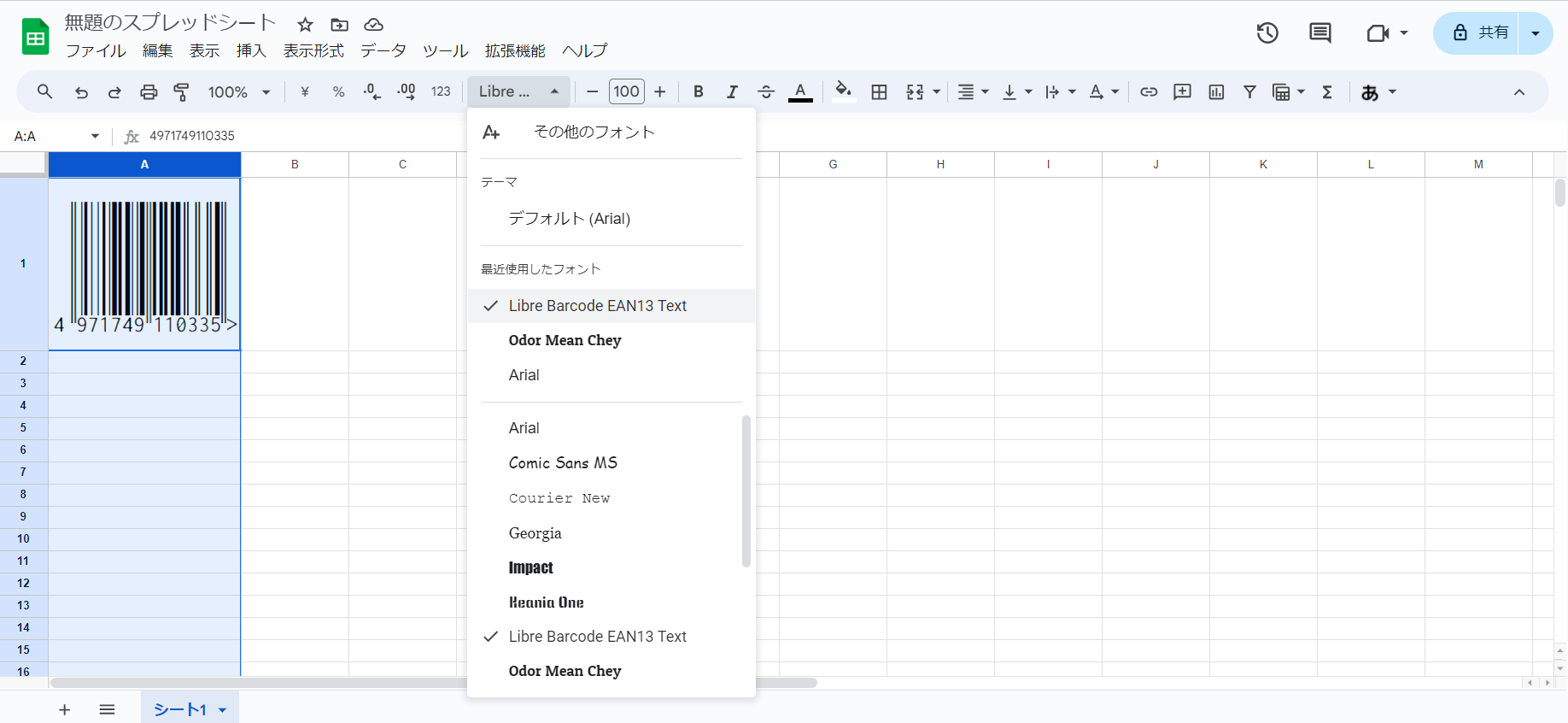The height and width of the screenshot is (723, 1568).
Task: Click the create filter funnel icon
Action: pyautogui.click(x=1249, y=91)
